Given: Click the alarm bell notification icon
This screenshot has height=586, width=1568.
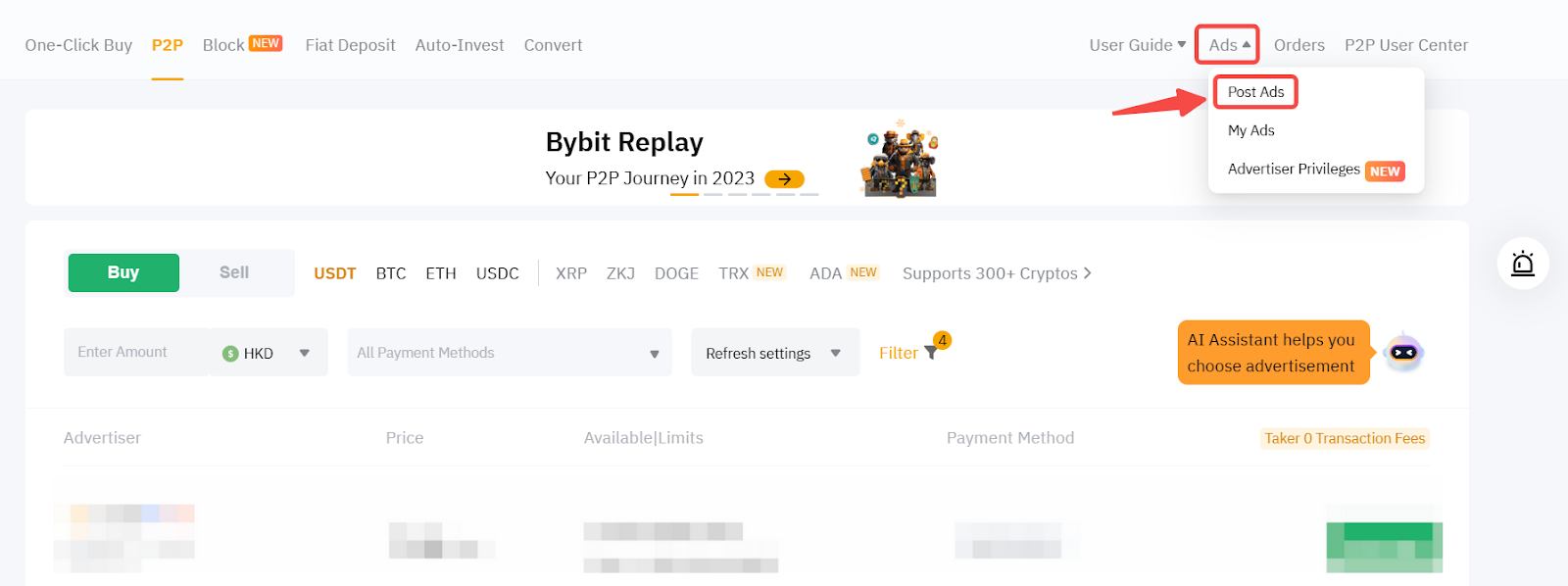Looking at the screenshot, I should coord(1522,264).
